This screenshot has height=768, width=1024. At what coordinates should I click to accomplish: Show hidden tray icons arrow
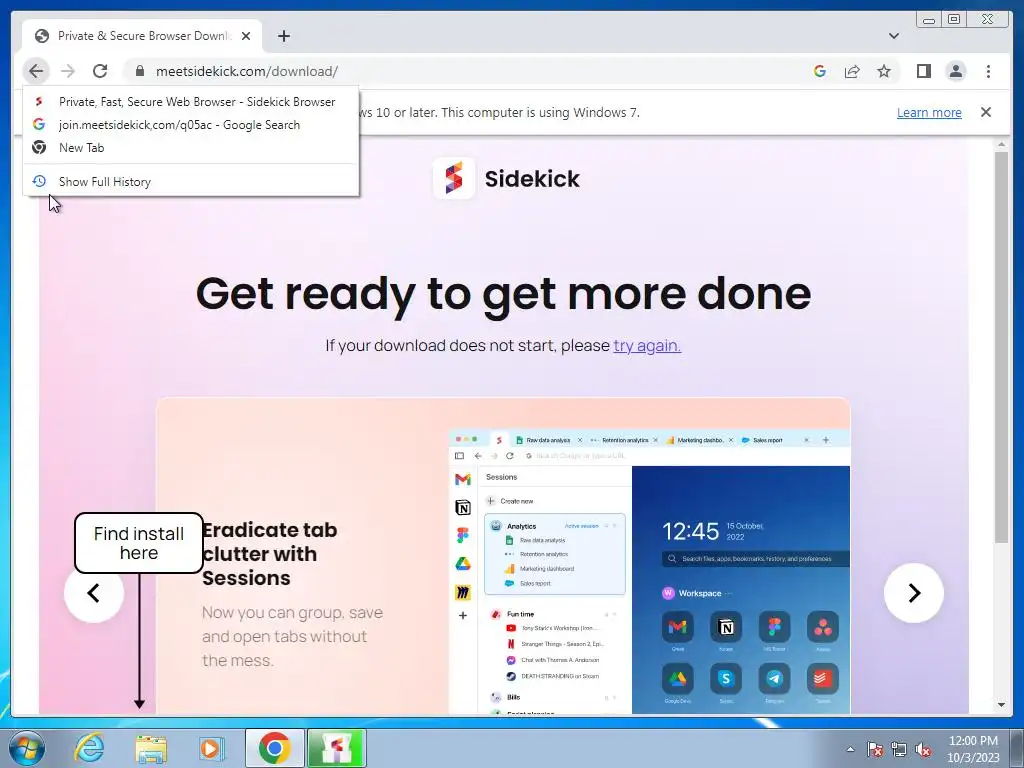(x=850, y=749)
